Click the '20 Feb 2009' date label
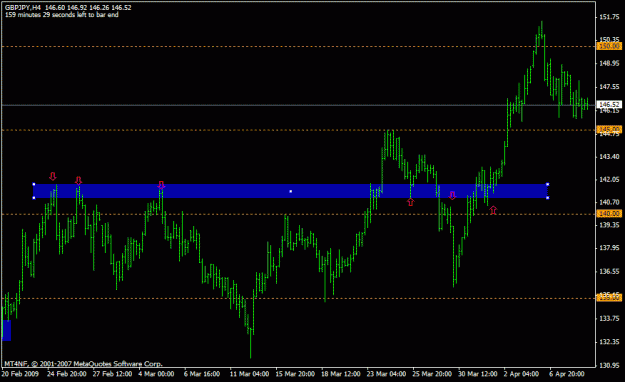The image size is (625, 382). tap(20, 374)
